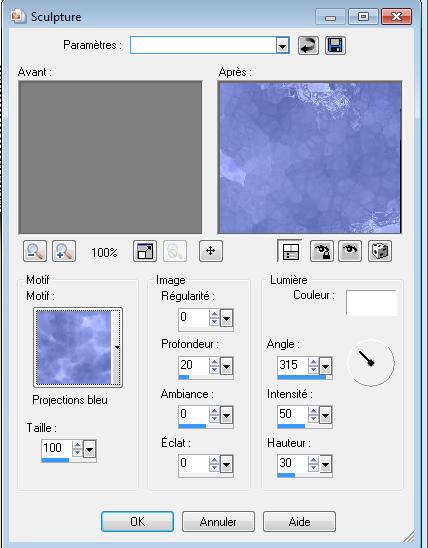Click the white Couleur light swatch
This screenshot has height=548, width=428.
(371, 303)
